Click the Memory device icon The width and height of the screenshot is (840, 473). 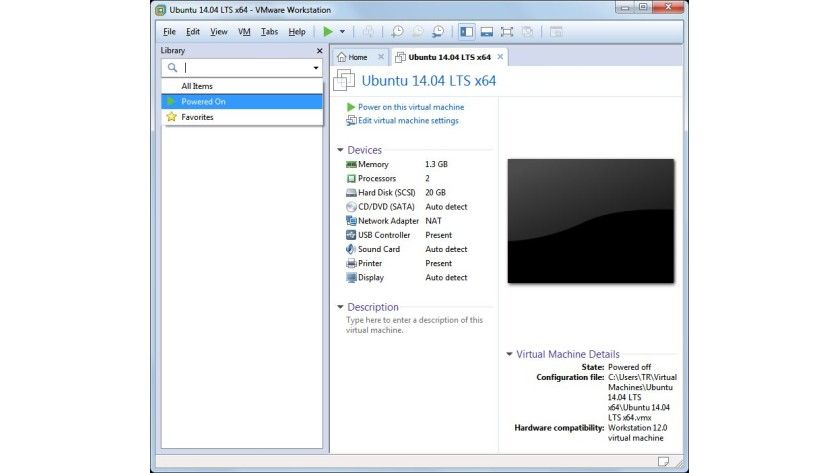click(x=351, y=164)
